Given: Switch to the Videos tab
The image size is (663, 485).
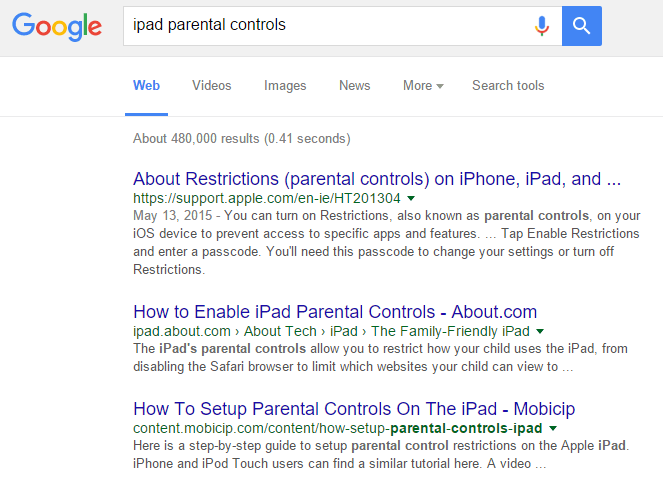Looking at the screenshot, I should pyautogui.click(x=211, y=85).
